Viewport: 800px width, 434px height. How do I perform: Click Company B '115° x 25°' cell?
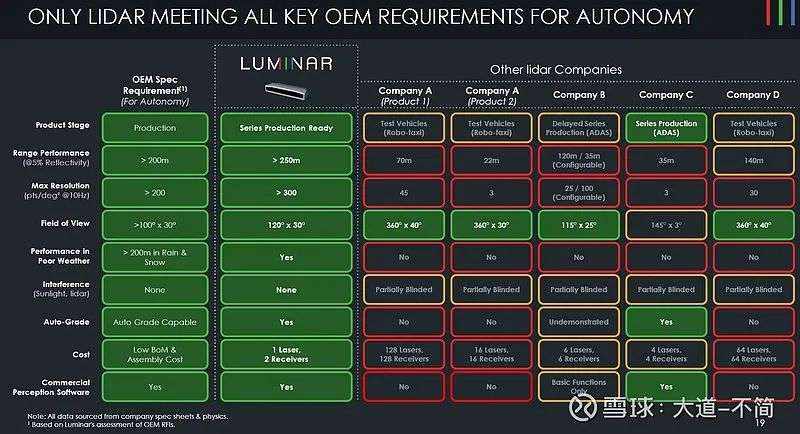click(579, 225)
